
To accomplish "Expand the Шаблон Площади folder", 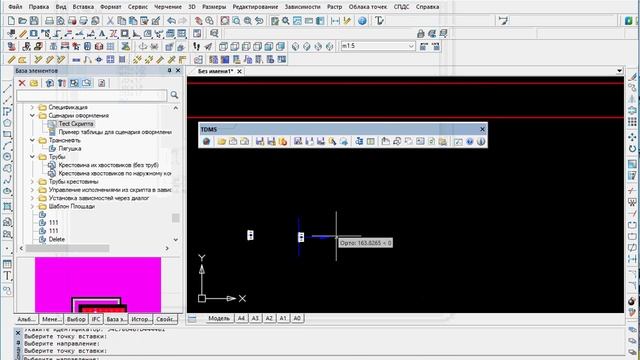I will 32,206.
